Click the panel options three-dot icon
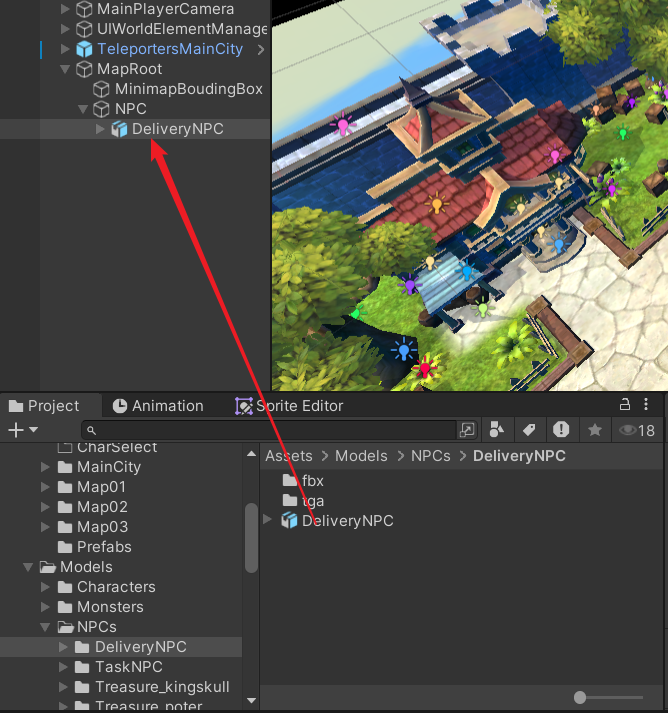 tap(650, 405)
